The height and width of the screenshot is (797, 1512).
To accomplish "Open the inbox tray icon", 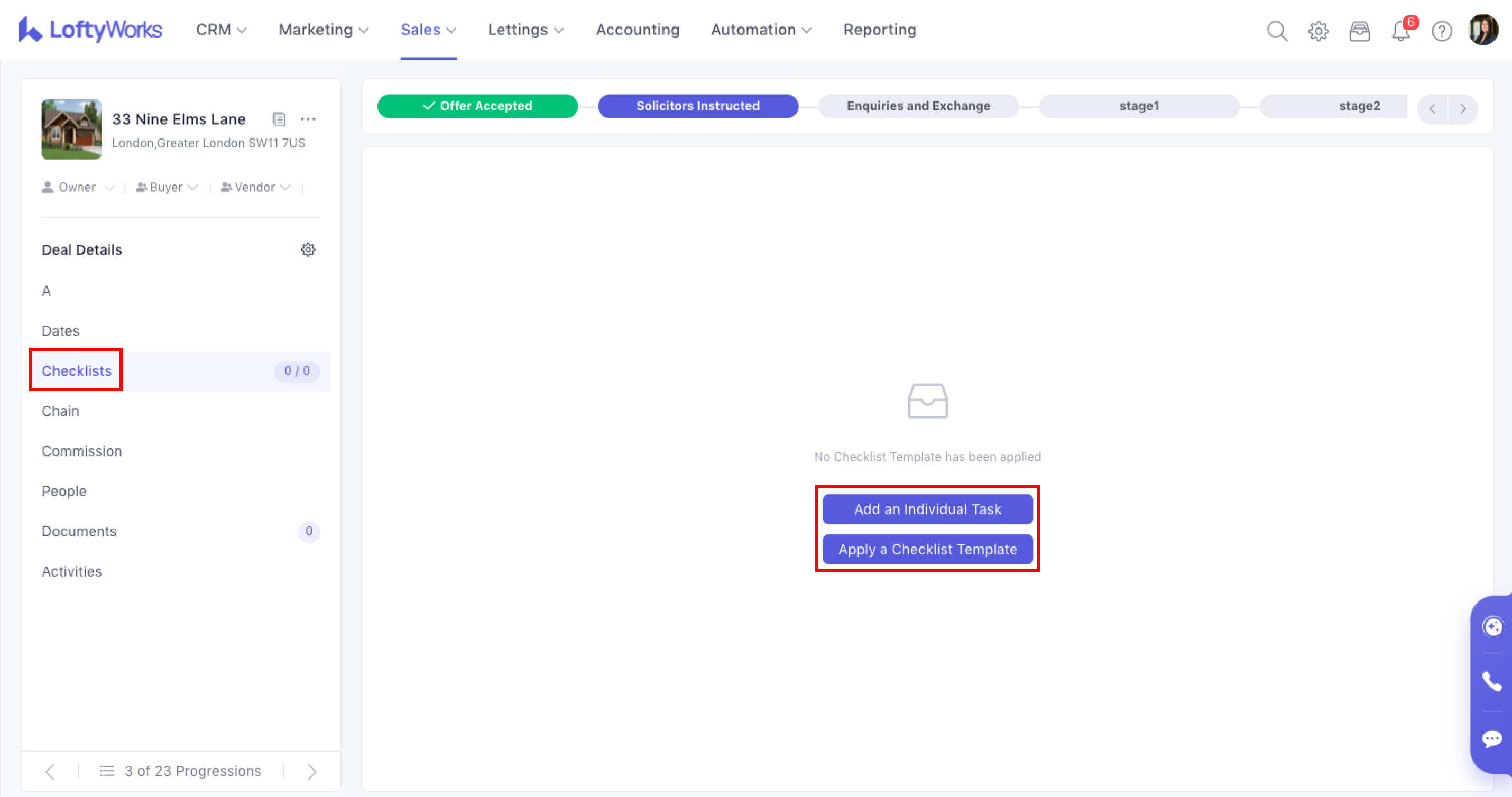I will (1359, 31).
